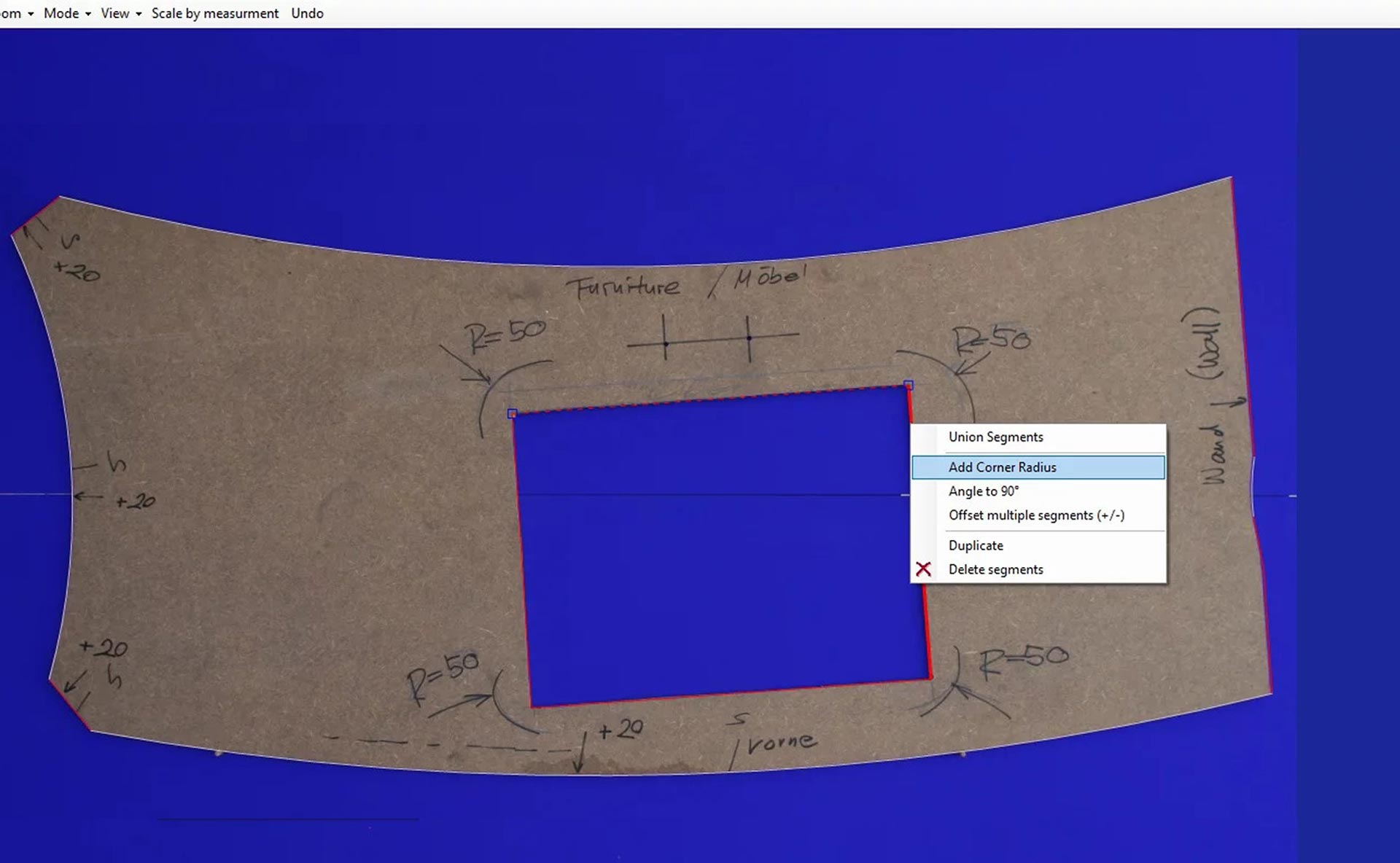Select Add Corner Radius option
Screen dimensions: 1400x863
(x=1002, y=467)
